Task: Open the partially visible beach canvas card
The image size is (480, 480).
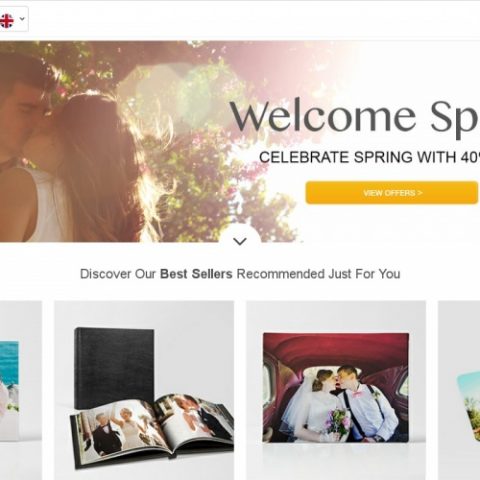Action: 21,390
